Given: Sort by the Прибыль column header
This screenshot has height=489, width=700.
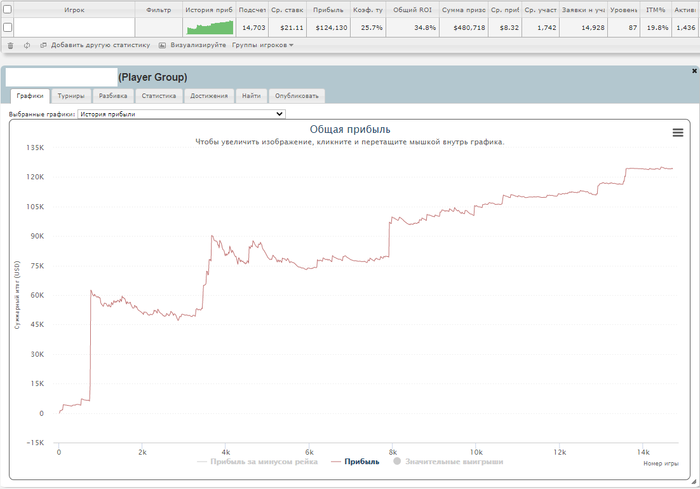Looking at the screenshot, I should (328, 9).
